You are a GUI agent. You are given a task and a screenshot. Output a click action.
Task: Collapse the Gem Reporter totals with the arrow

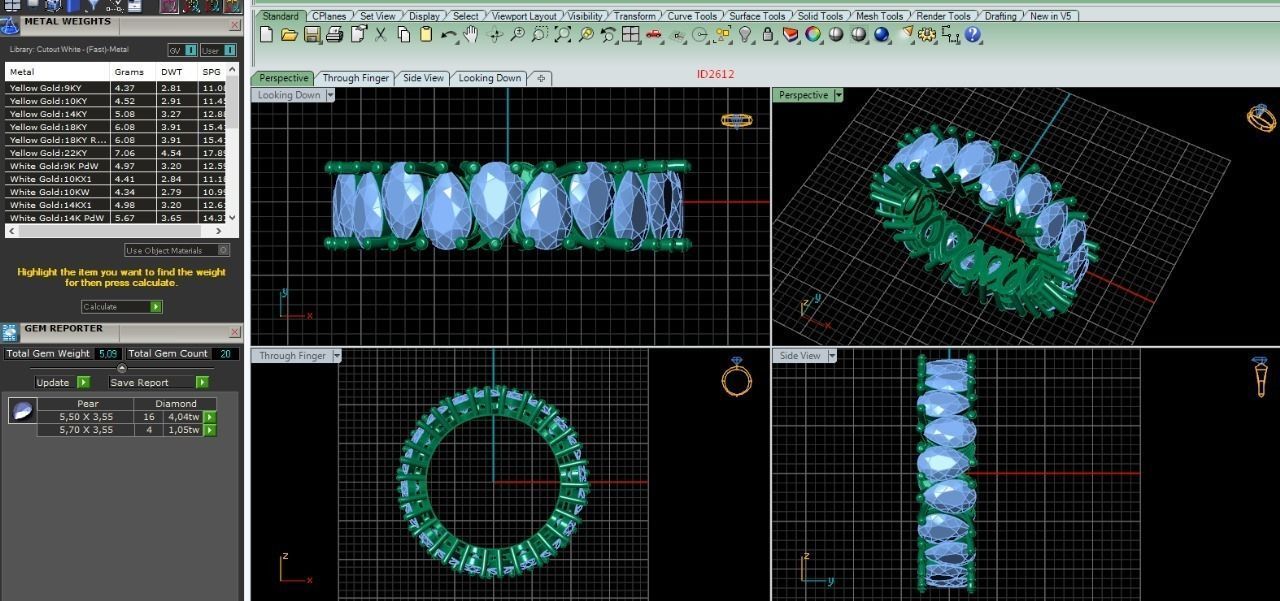coord(122,368)
